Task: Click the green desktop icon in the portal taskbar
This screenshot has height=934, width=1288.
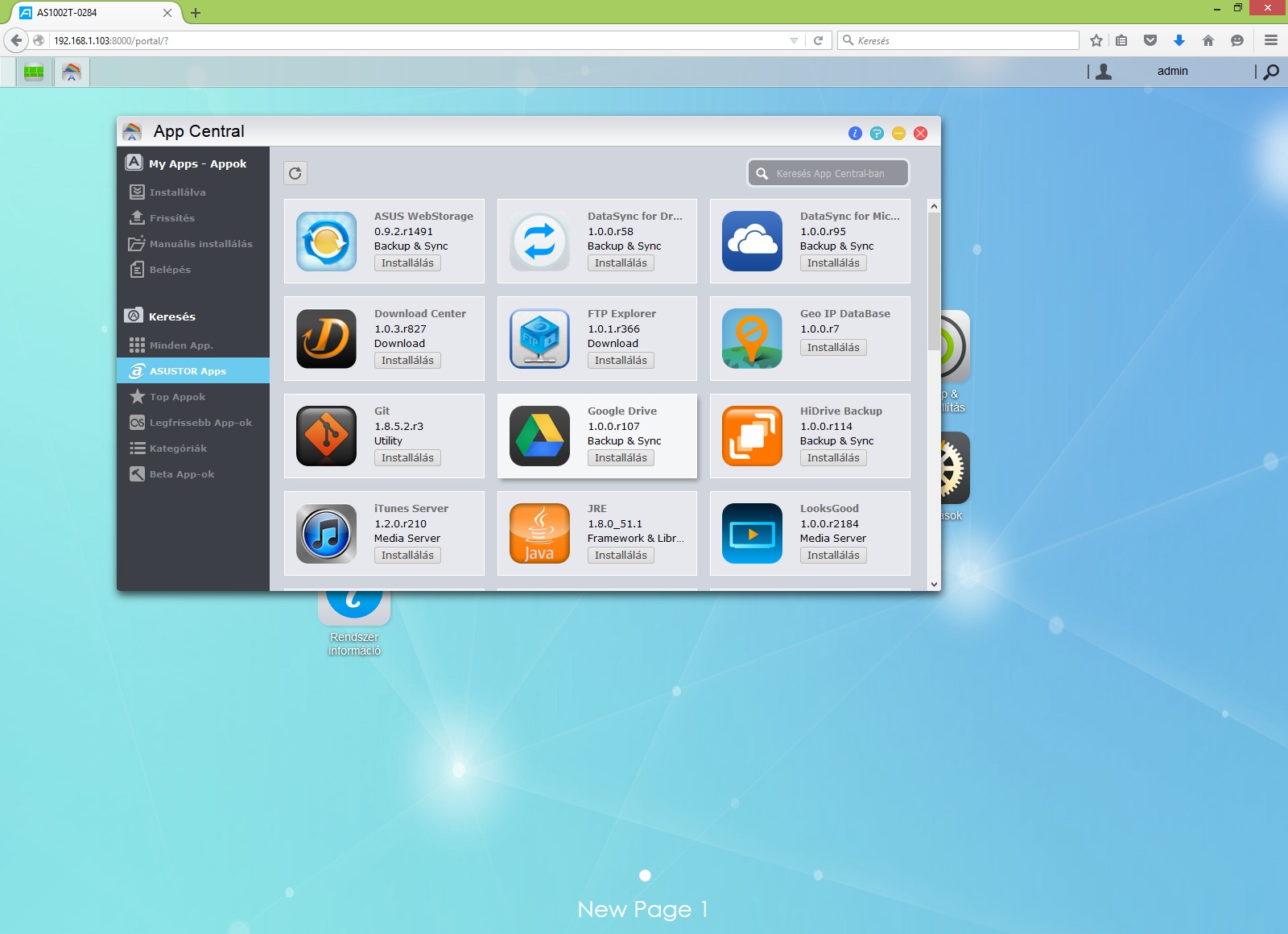Action: [34, 72]
